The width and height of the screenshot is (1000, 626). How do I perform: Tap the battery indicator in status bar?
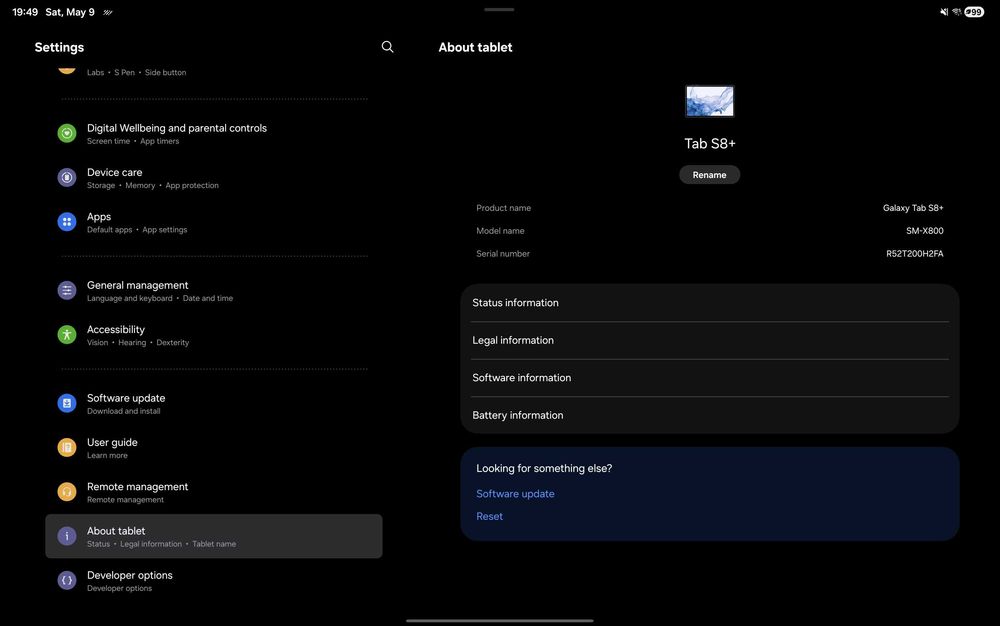[x=974, y=12]
